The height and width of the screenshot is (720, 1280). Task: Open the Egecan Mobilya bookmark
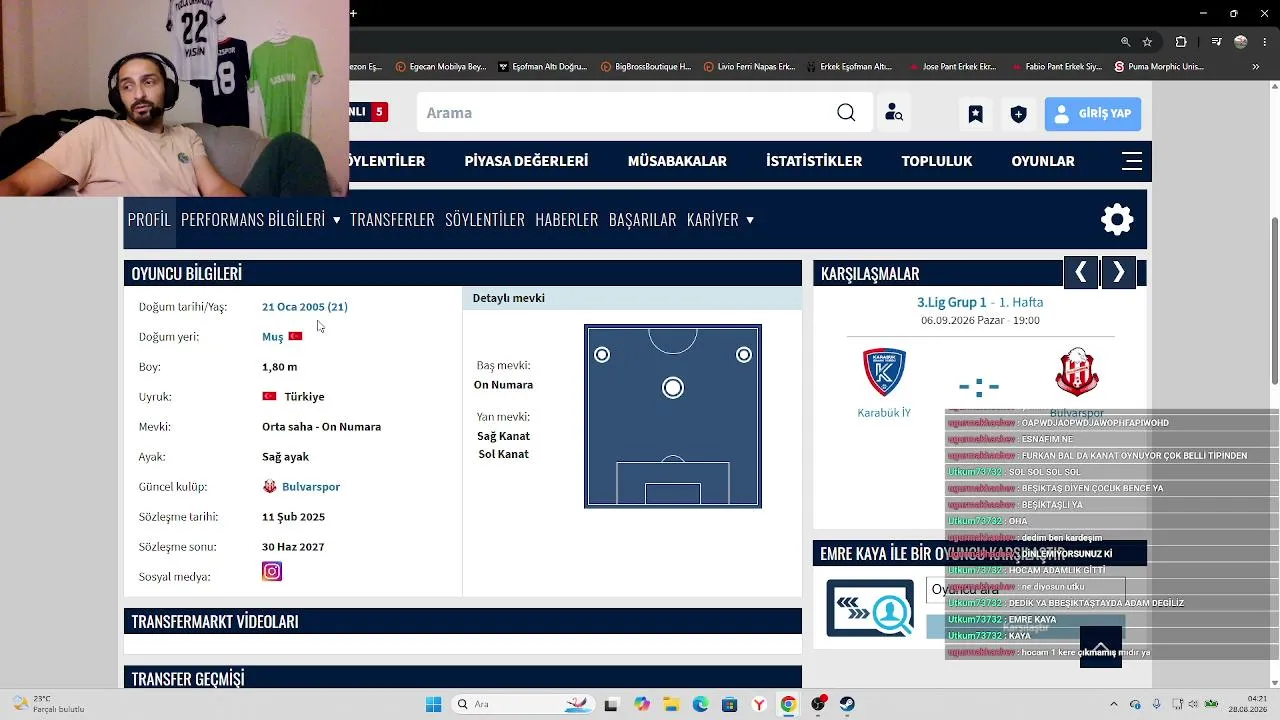click(441, 67)
